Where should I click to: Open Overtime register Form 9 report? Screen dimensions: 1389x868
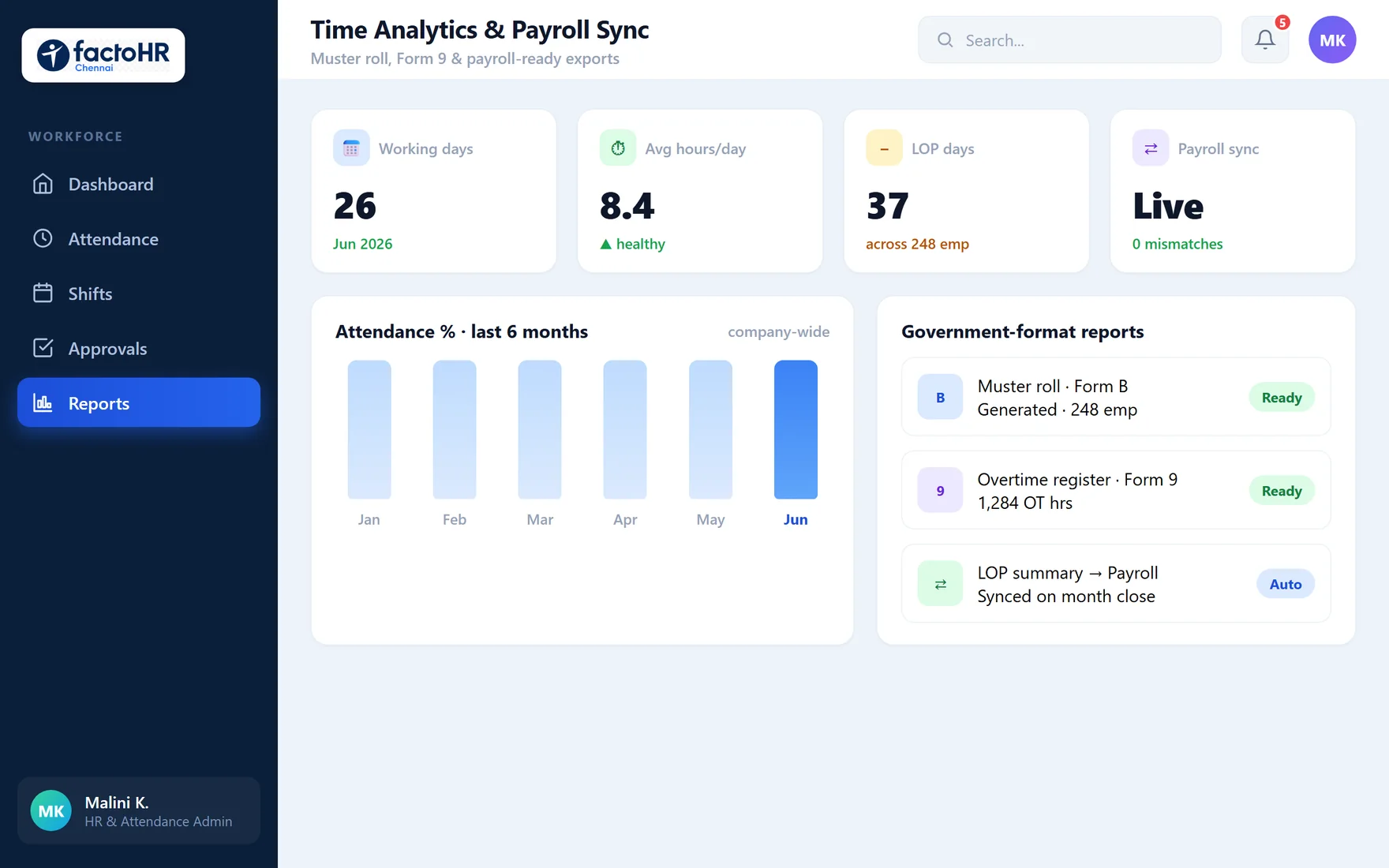(x=1116, y=490)
